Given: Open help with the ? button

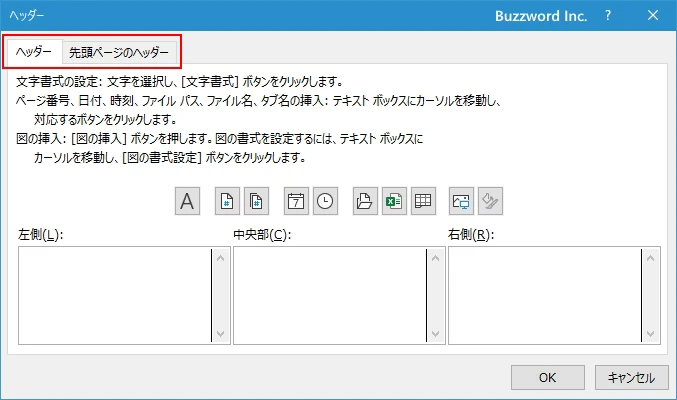Looking at the screenshot, I should pyautogui.click(x=608, y=16).
